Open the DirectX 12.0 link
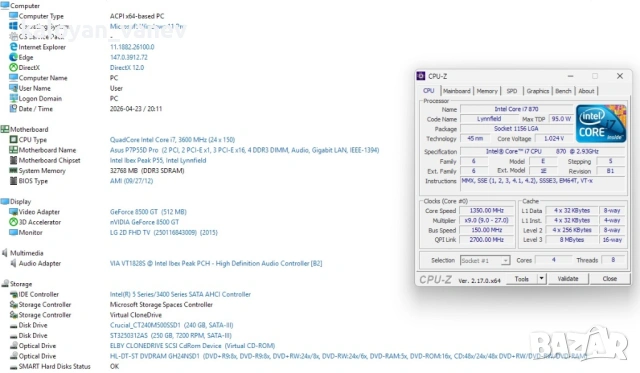 tap(127, 68)
